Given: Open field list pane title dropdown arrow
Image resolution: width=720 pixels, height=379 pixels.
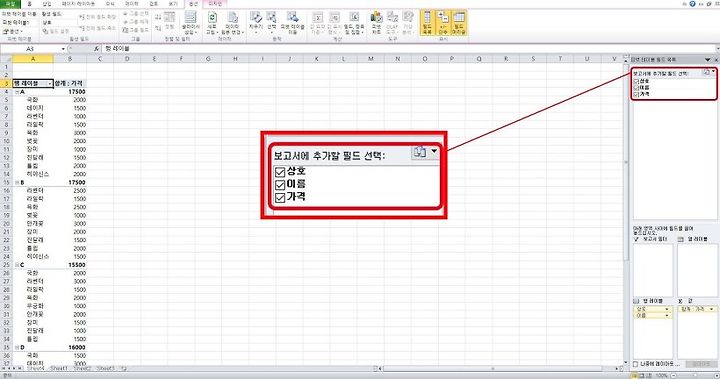Looking at the screenshot, I should (708, 60).
